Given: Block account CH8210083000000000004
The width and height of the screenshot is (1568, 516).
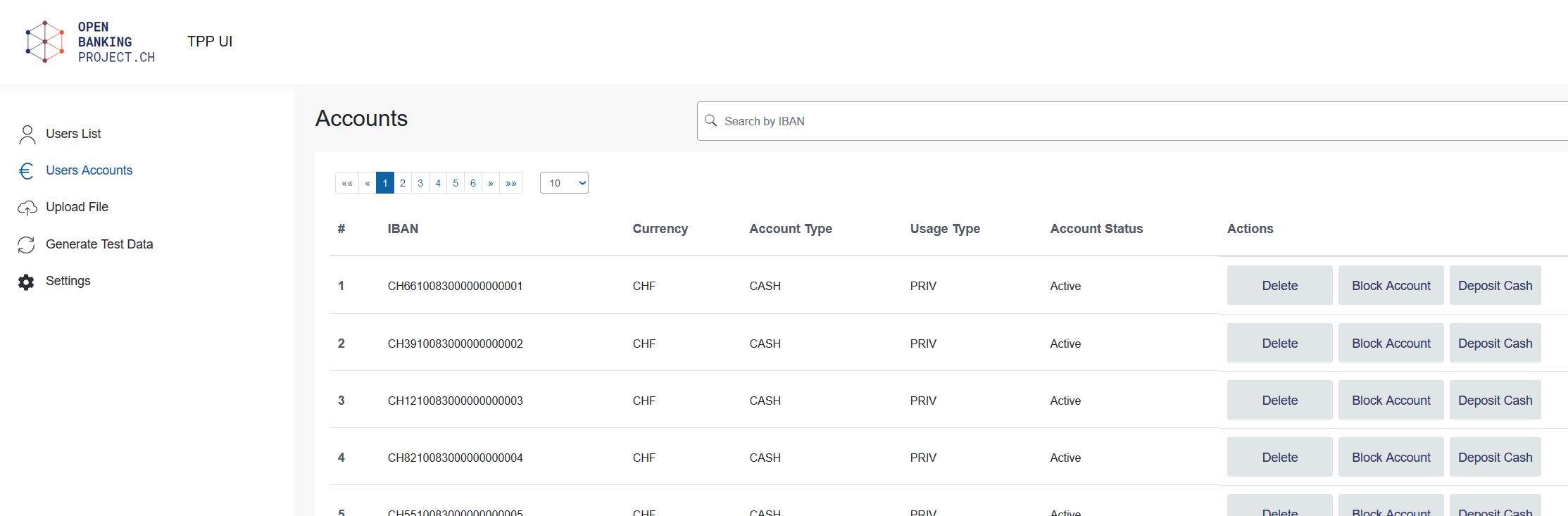Looking at the screenshot, I should (x=1391, y=457).
